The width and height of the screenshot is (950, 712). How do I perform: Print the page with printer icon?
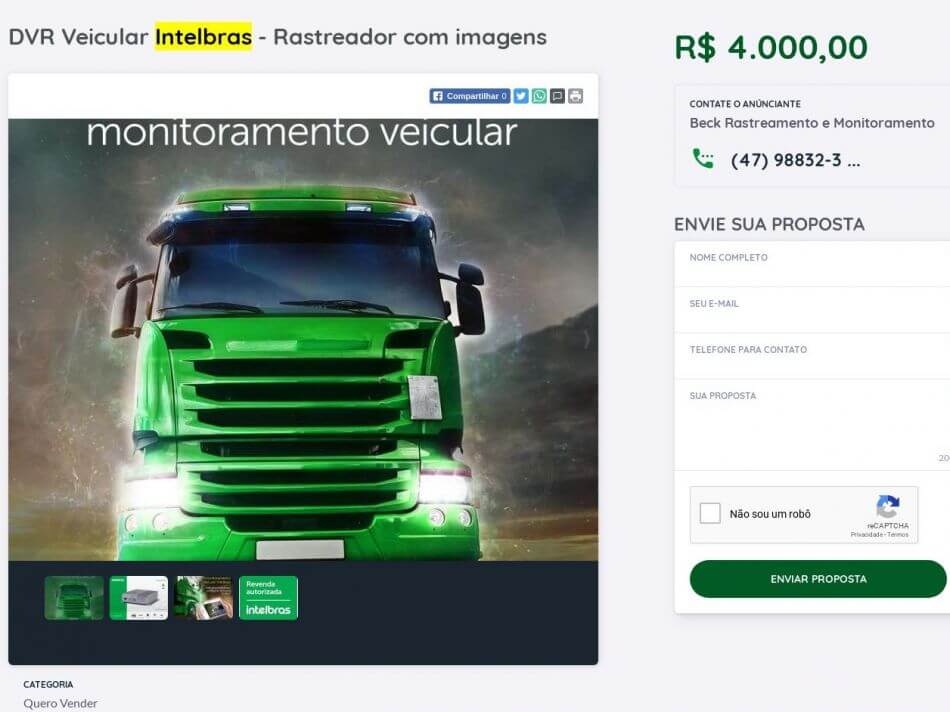coord(576,96)
